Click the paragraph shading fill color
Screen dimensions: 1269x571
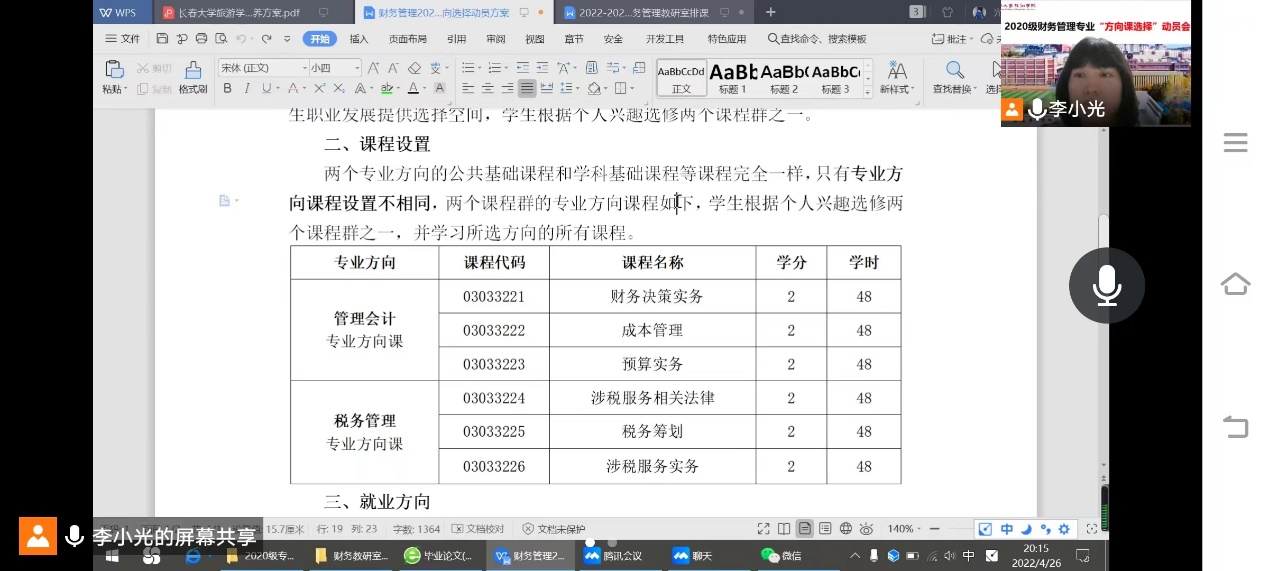(595, 88)
